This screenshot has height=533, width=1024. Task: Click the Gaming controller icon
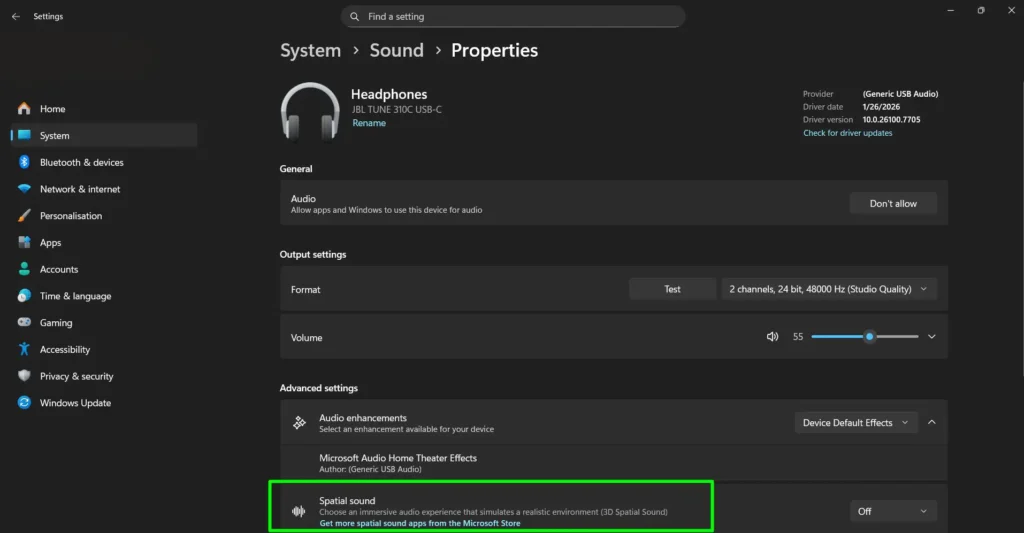[24, 322]
